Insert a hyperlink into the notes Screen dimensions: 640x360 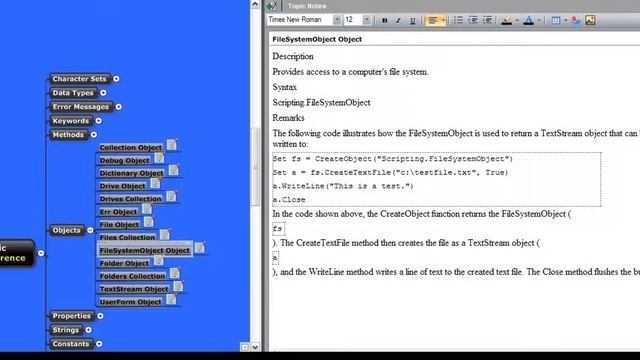(576, 20)
